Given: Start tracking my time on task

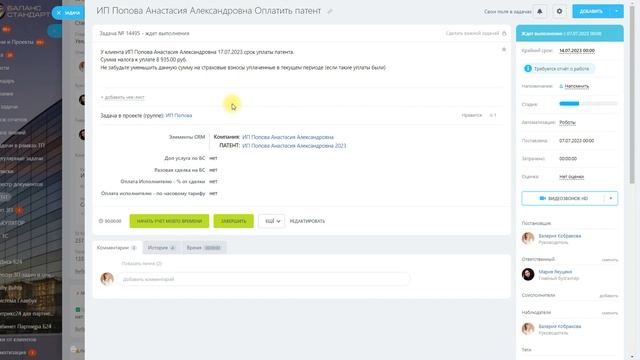Looking at the screenshot, I should coord(169,221).
